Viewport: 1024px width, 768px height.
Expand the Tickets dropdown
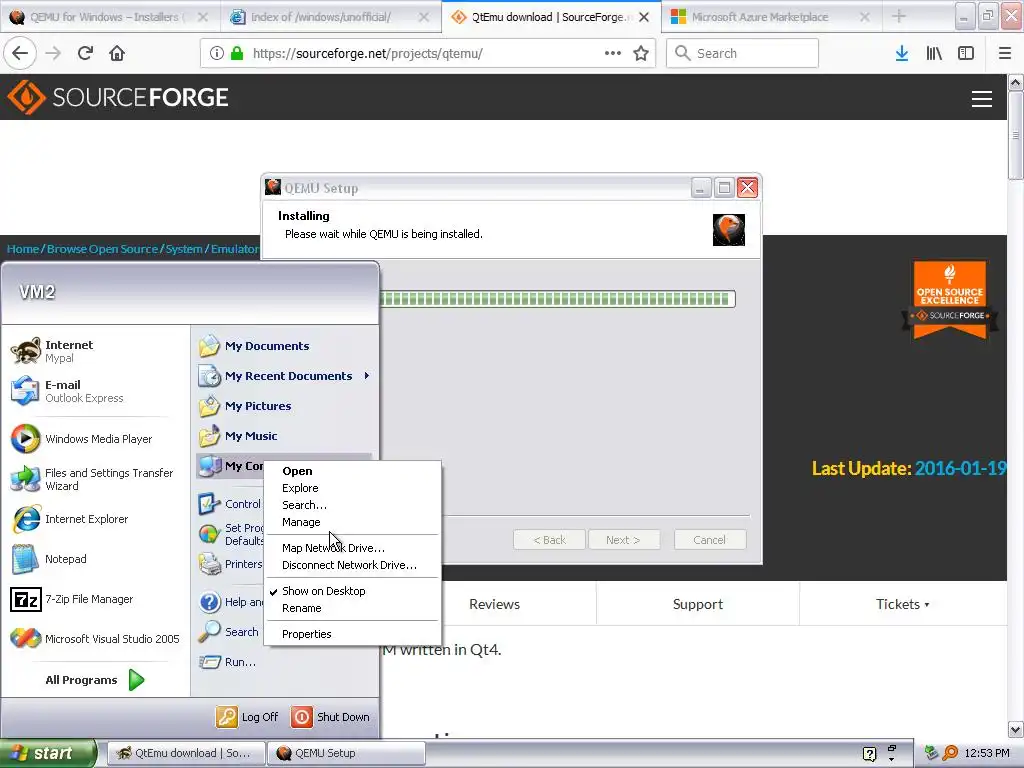[903, 604]
